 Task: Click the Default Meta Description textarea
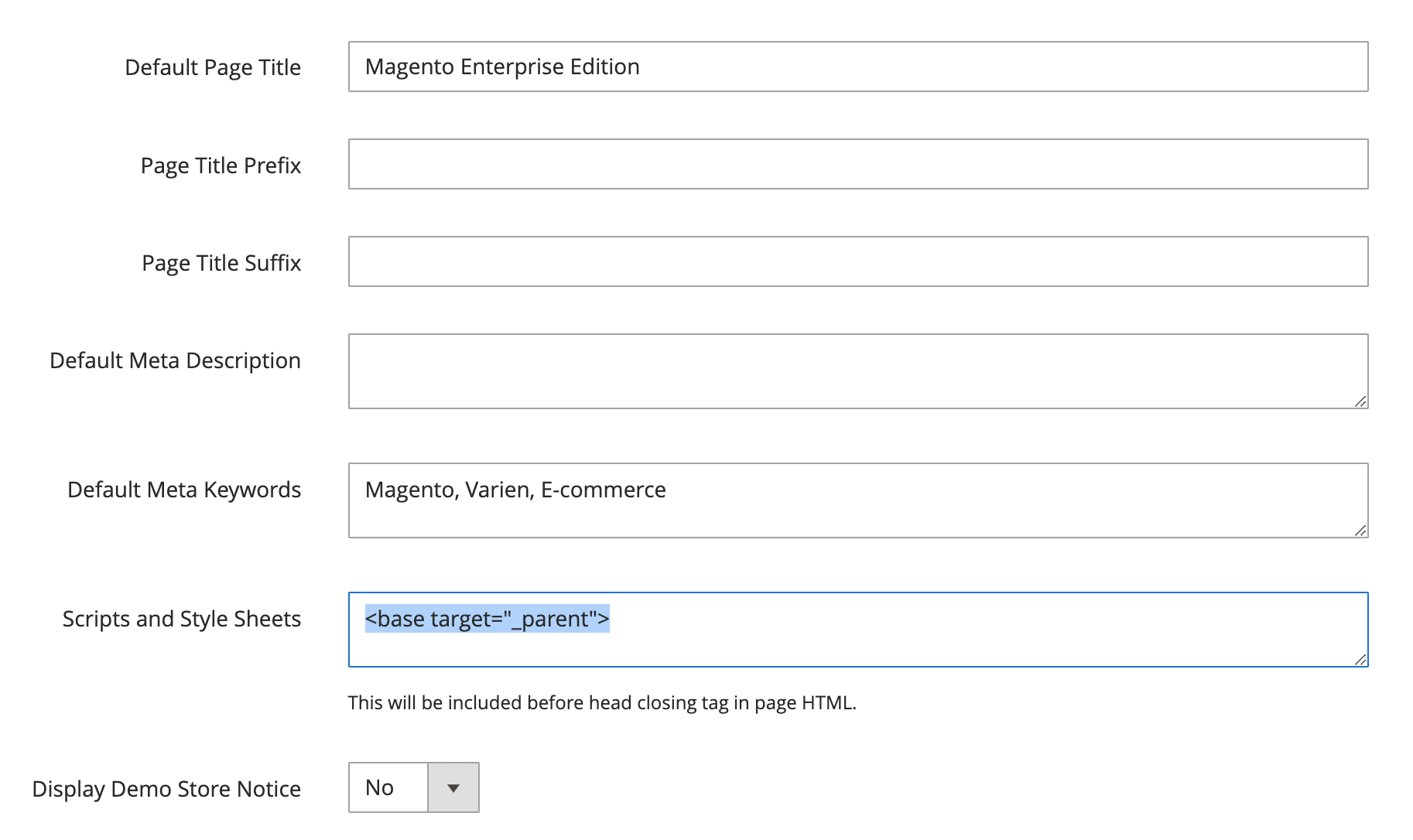[858, 371]
